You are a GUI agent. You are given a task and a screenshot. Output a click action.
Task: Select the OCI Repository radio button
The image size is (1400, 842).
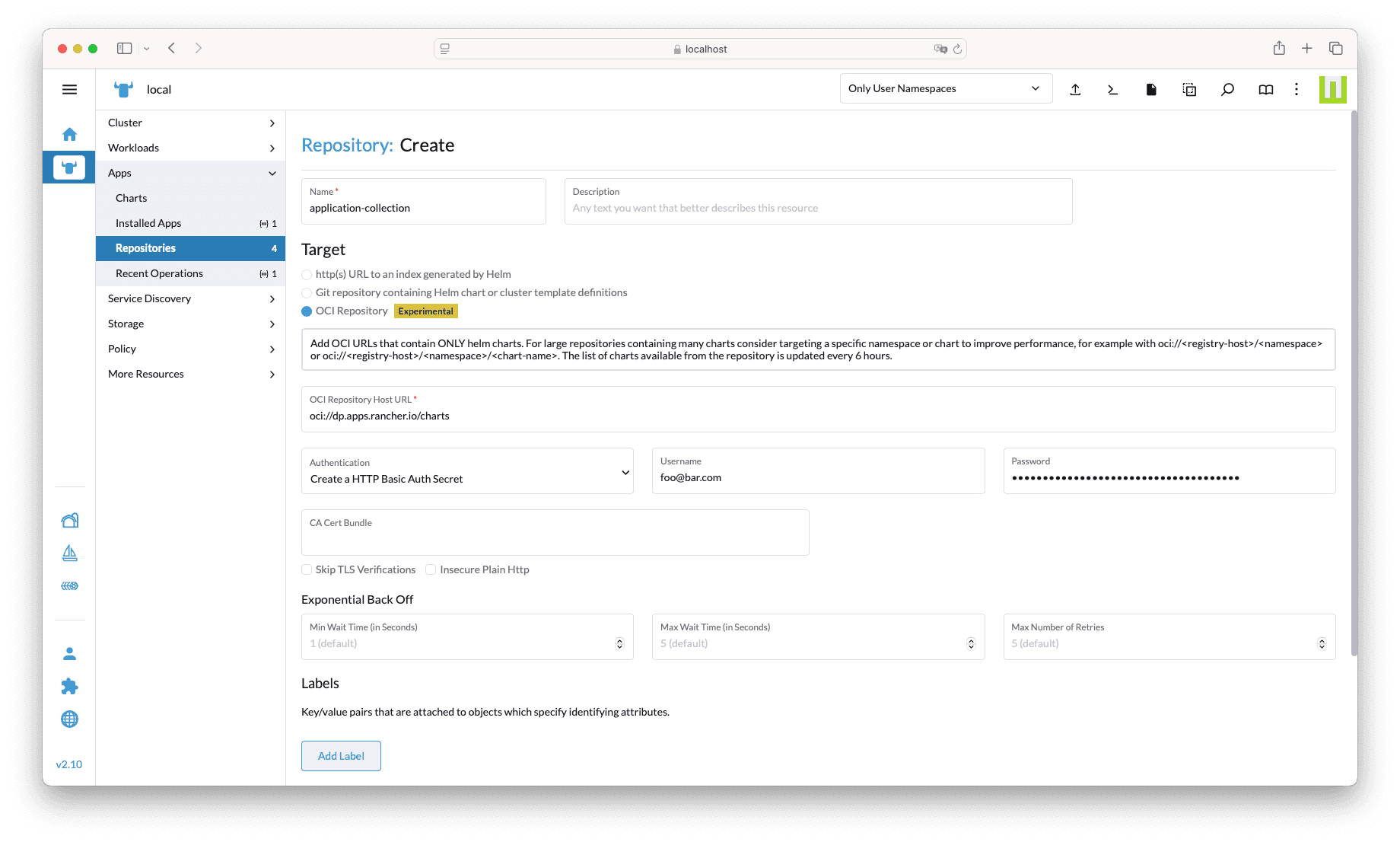pos(307,311)
